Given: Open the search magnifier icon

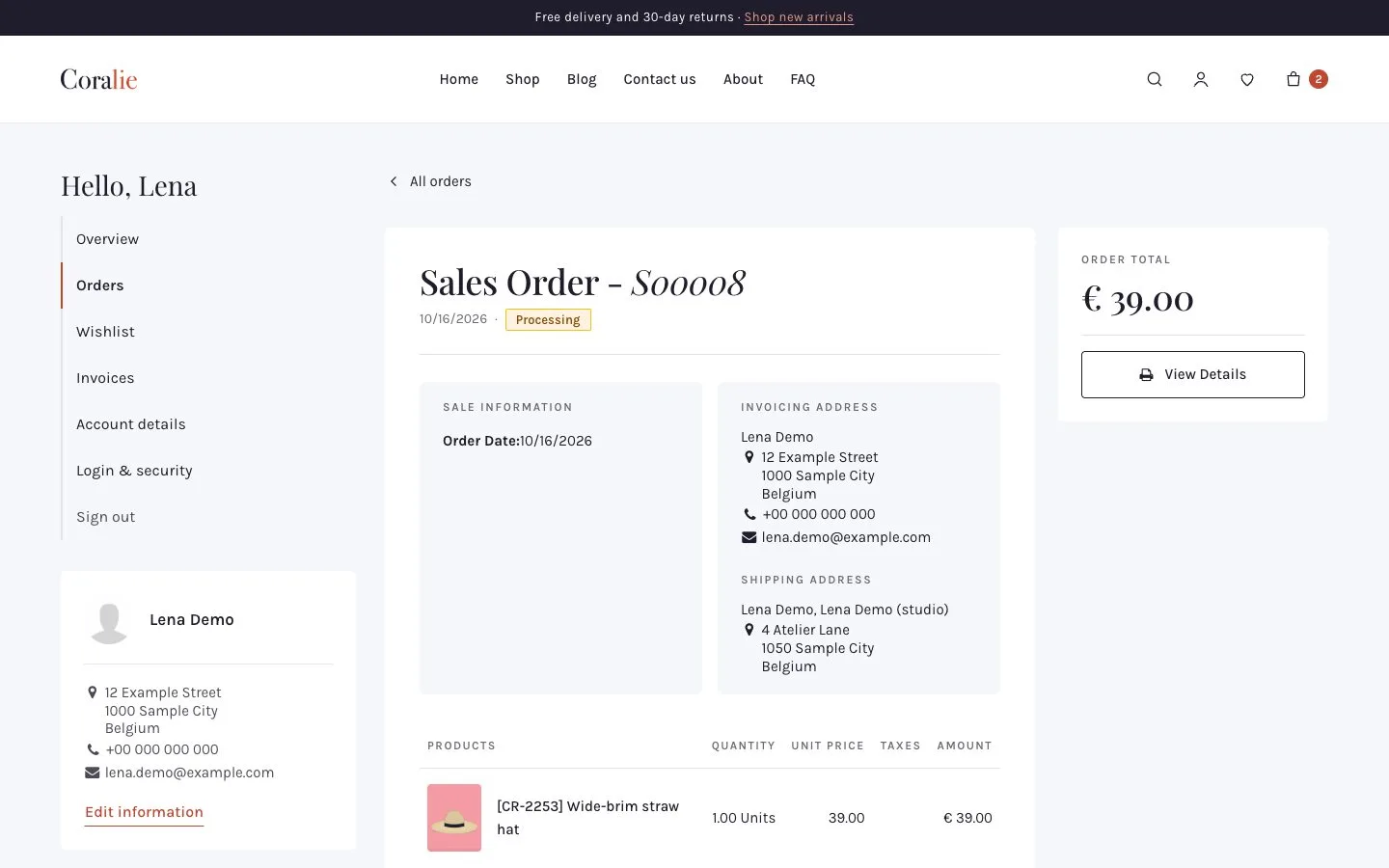Looking at the screenshot, I should click(1155, 79).
